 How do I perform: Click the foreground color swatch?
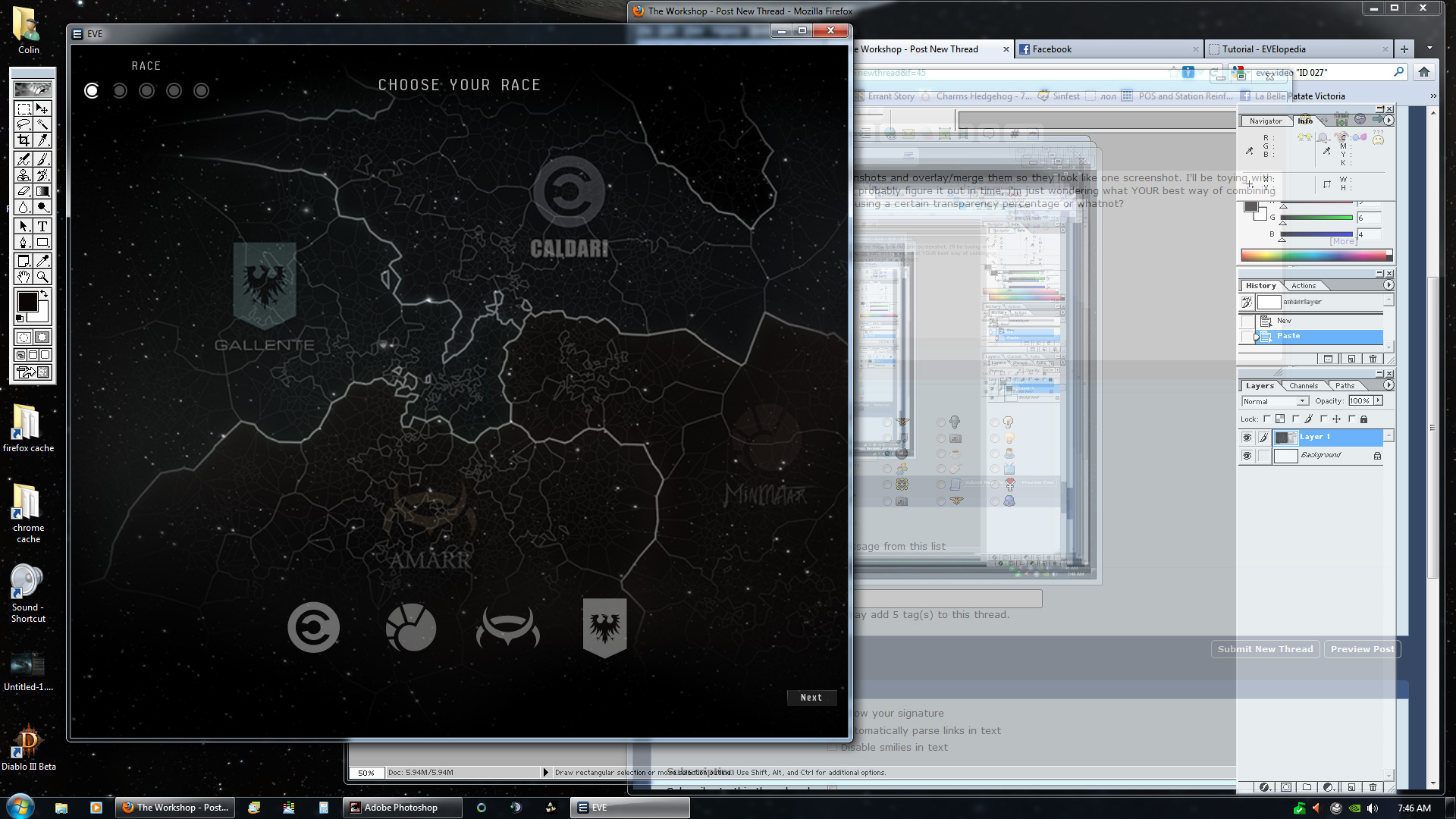pos(27,302)
